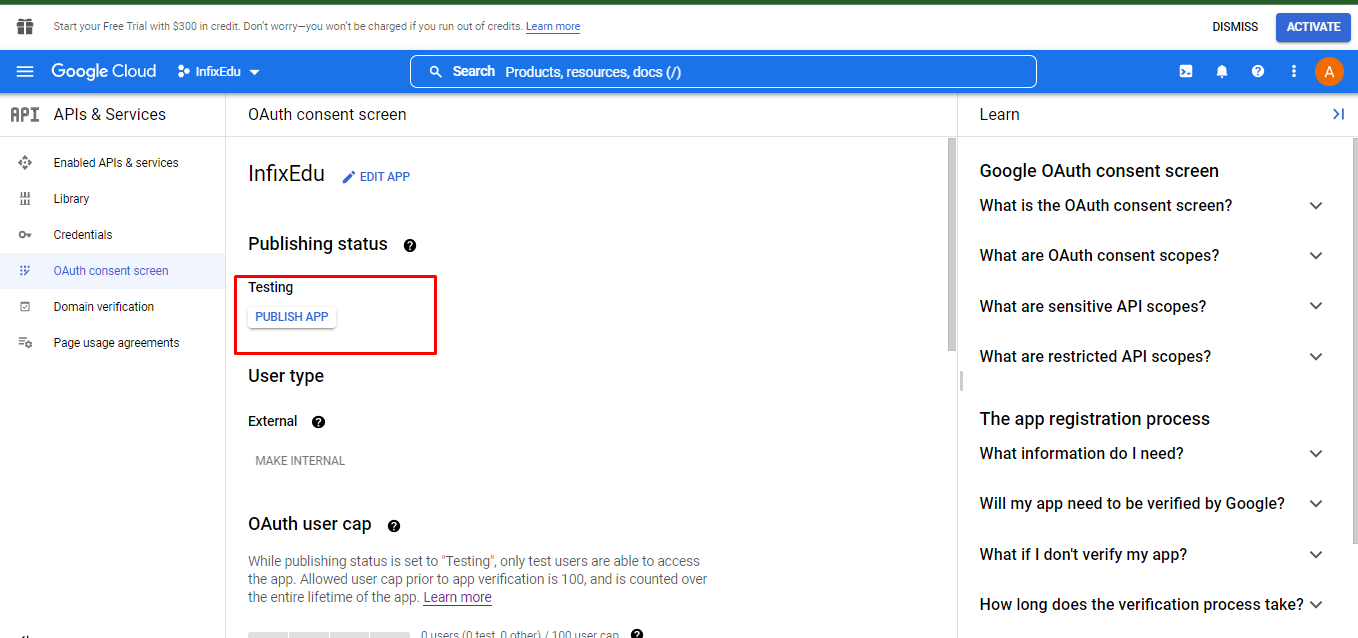Open help tooltip beside Publishing status
Image resolution: width=1358 pixels, height=638 pixels.
pos(409,245)
